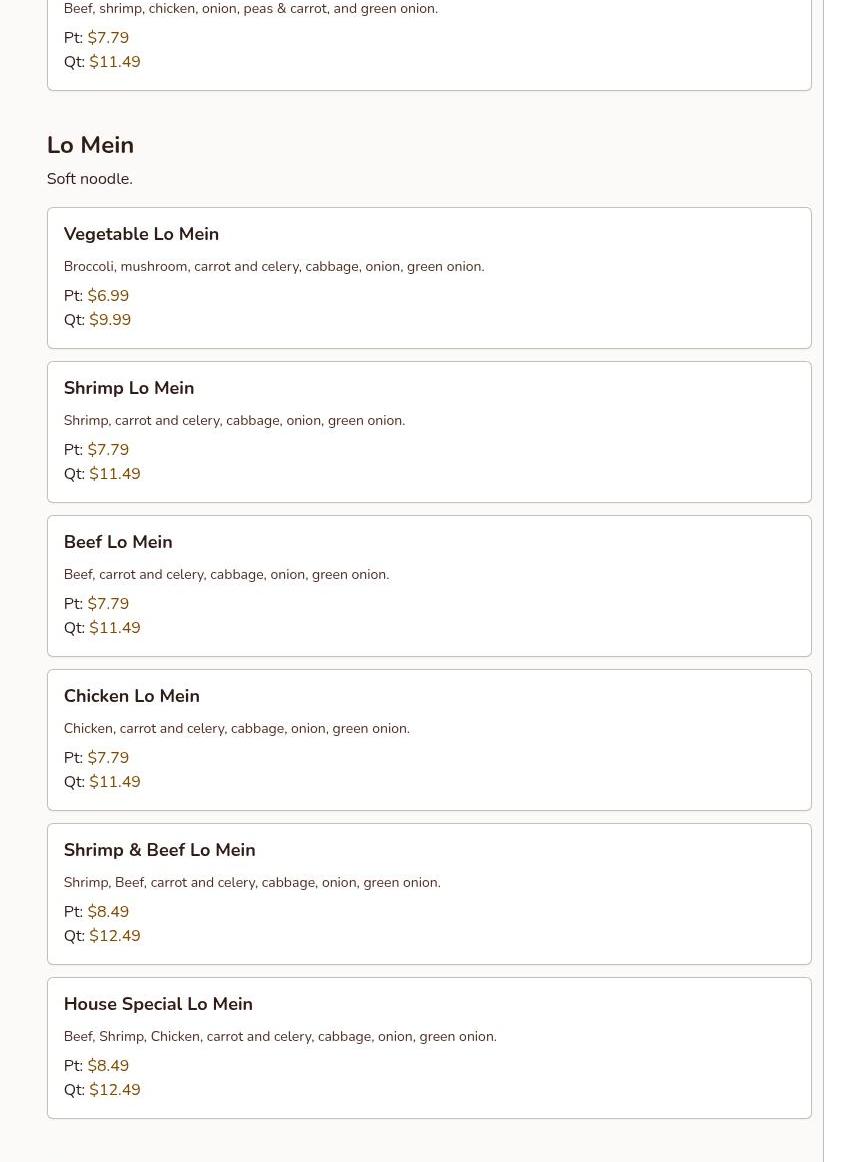This screenshot has width=844, height=1162.
Task: Open the Beef Lo Mein item
Action: click(118, 542)
